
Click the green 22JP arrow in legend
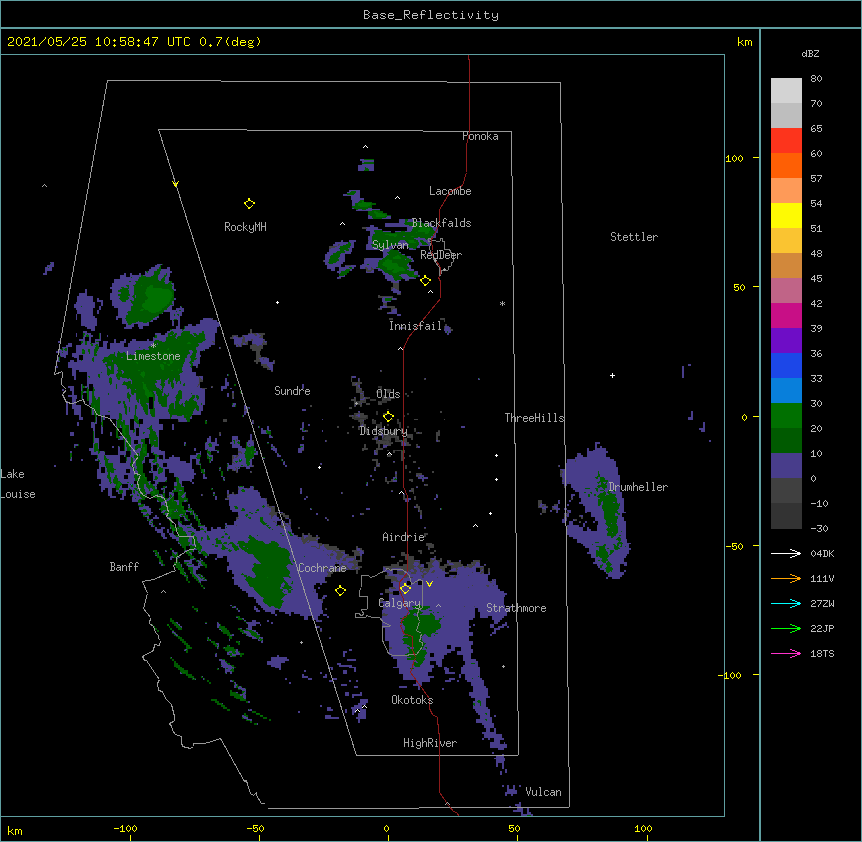pyautogui.click(x=786, y=628)
